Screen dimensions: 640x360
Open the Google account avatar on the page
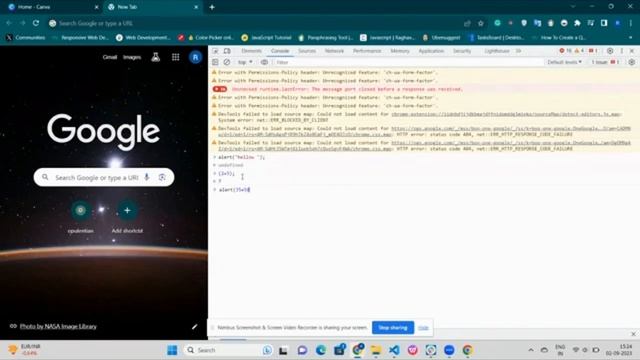pos(196,57)
